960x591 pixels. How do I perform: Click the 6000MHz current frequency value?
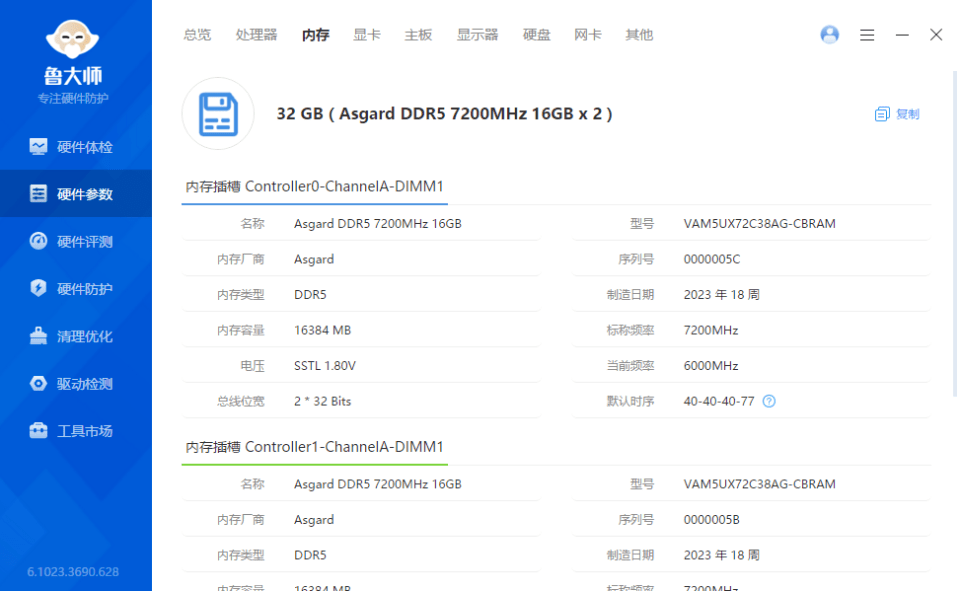[x=711, y=366]
